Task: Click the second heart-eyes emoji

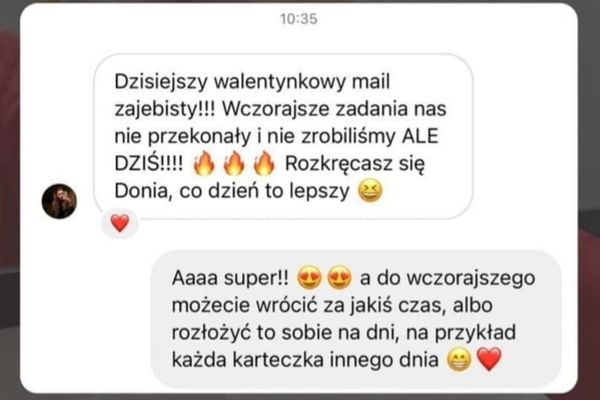Action: click(x=339, y=277)
